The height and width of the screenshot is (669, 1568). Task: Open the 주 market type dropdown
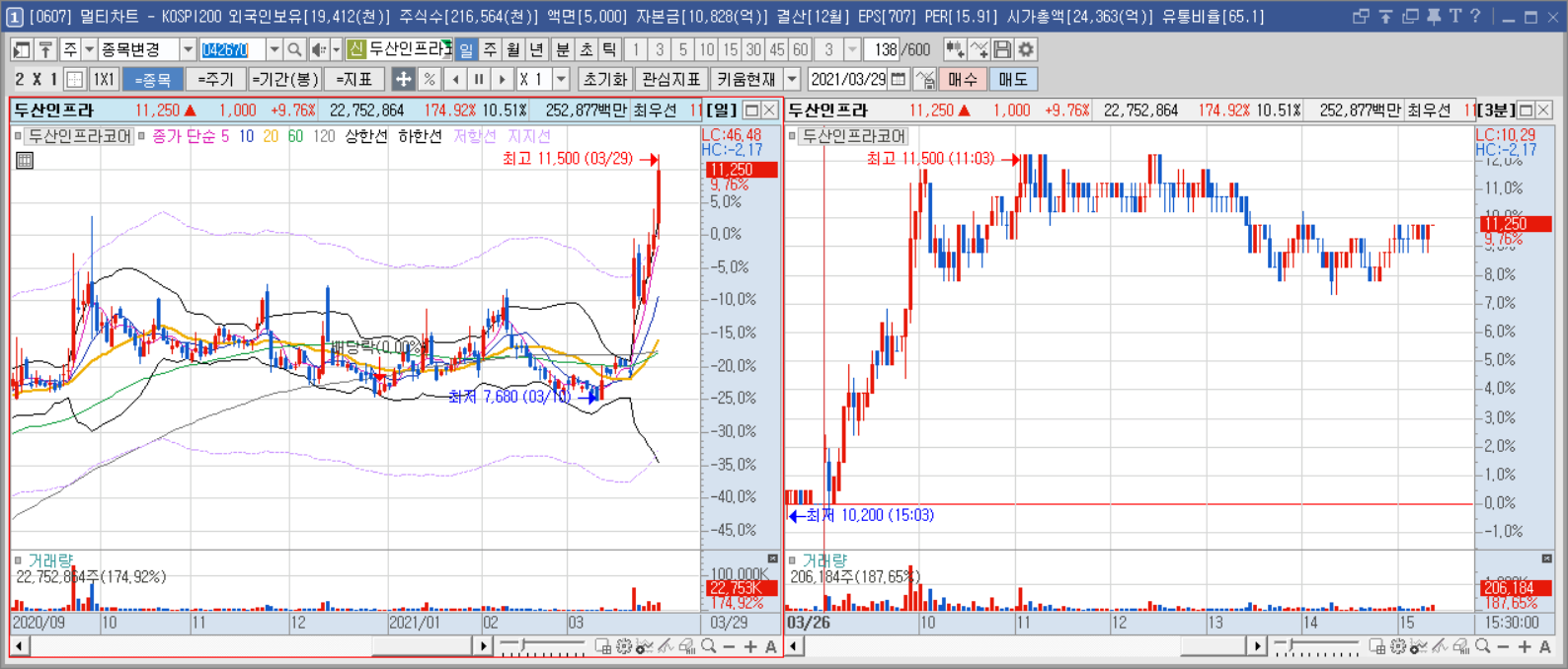click(x=89, y=49)
